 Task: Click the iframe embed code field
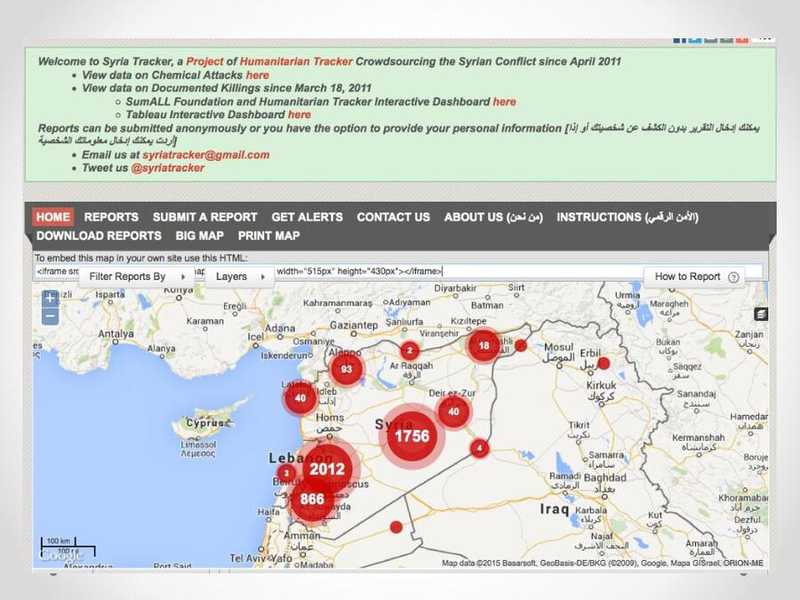(398, 271)
